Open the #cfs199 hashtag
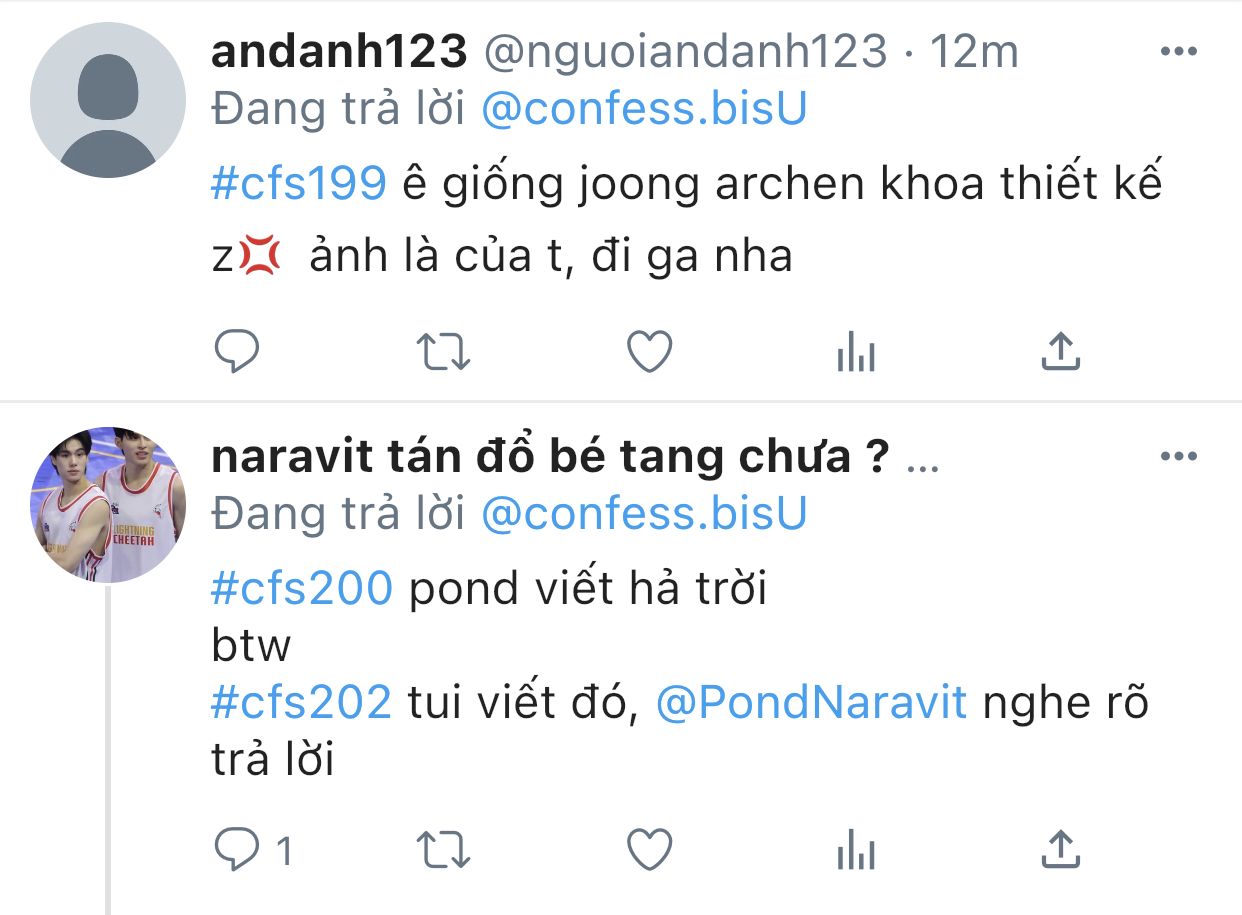The height and width of the screenshot is (915, 1242). tap(299, 183)
